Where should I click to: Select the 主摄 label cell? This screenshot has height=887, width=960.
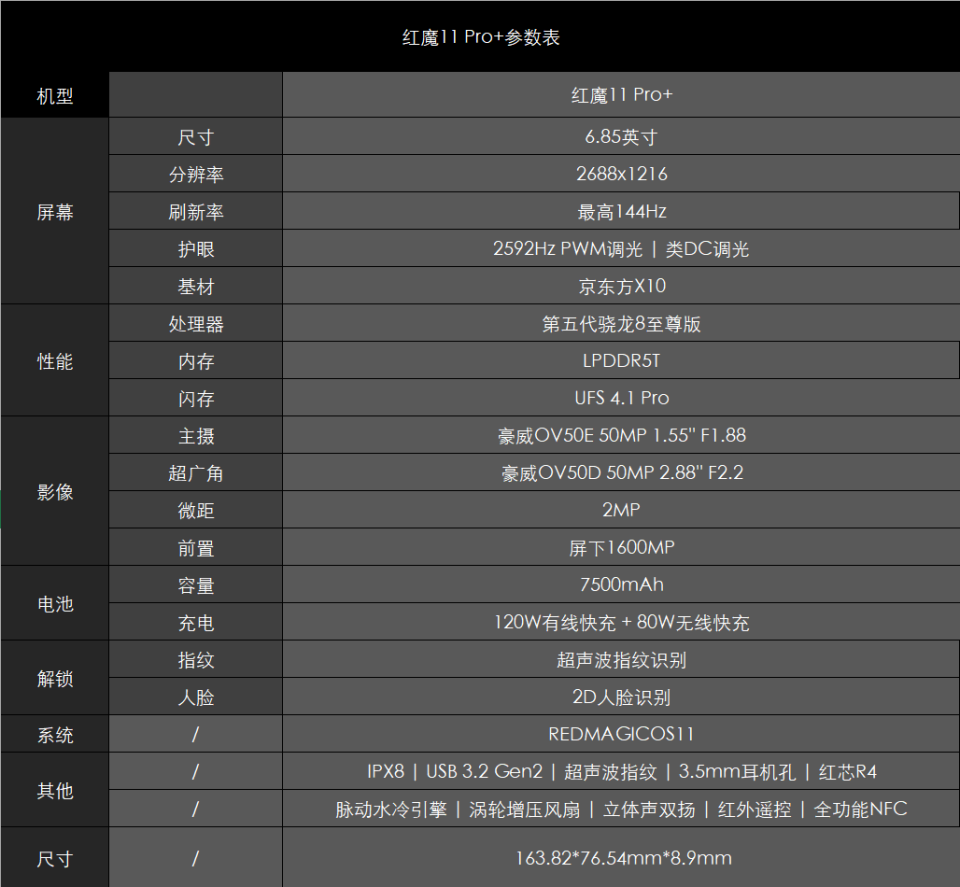coord(196,435)
